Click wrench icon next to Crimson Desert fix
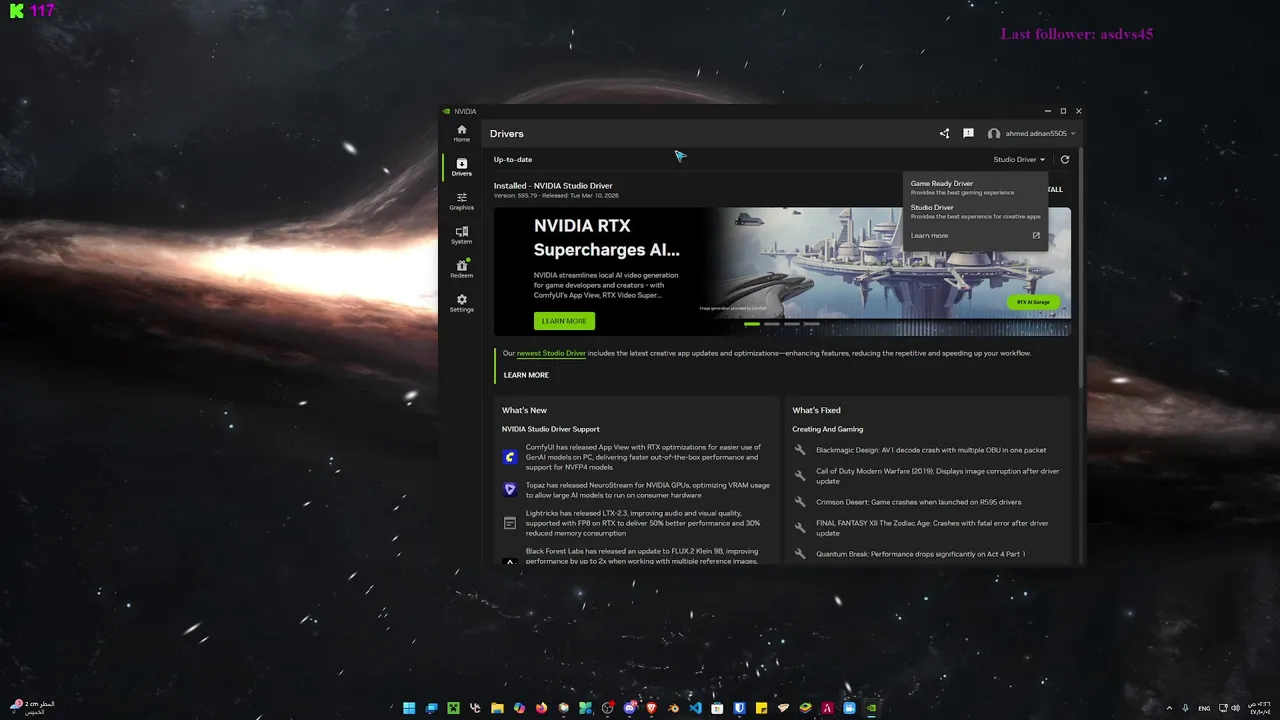 (x=800, y=502)
